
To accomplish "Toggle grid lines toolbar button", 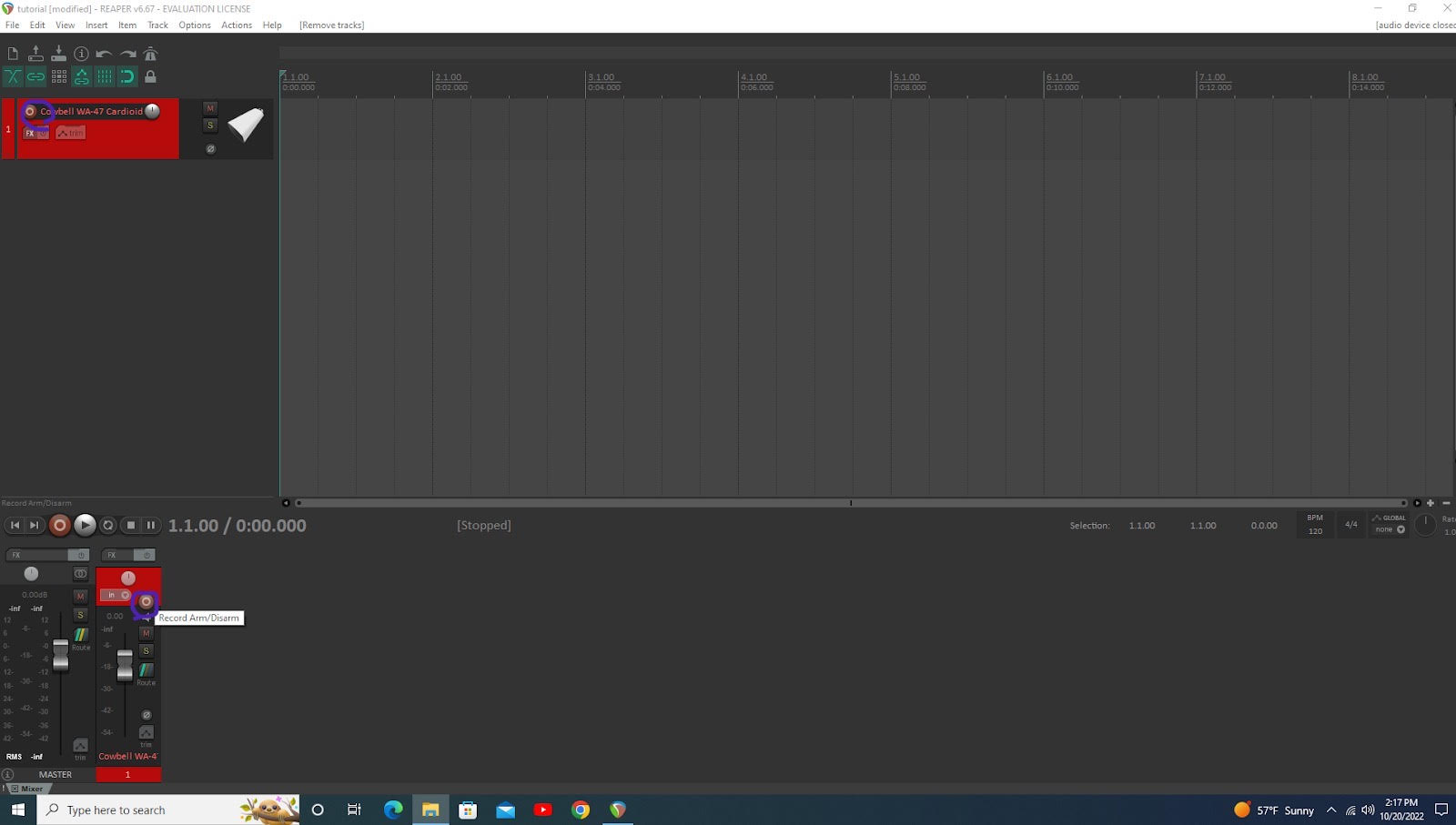I will click(x=105, y=76).
